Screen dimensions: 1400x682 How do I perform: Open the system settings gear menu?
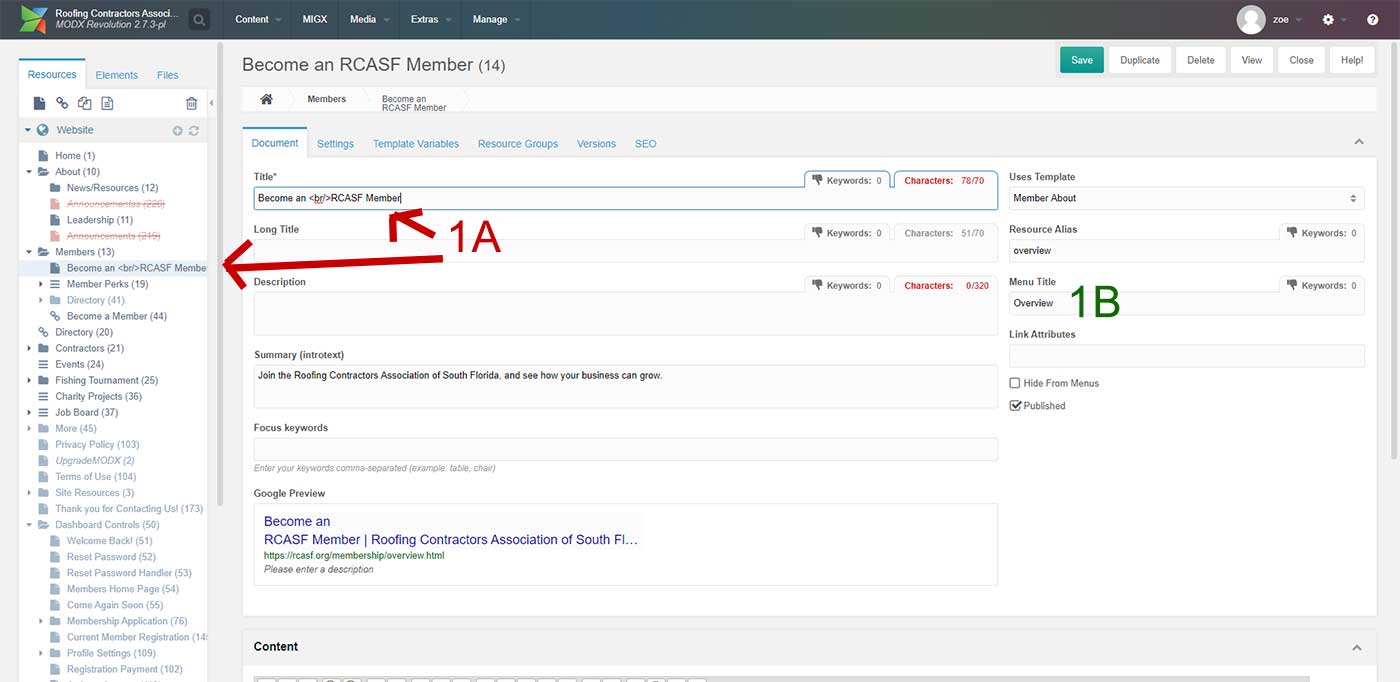click(x=1328, y=19)
